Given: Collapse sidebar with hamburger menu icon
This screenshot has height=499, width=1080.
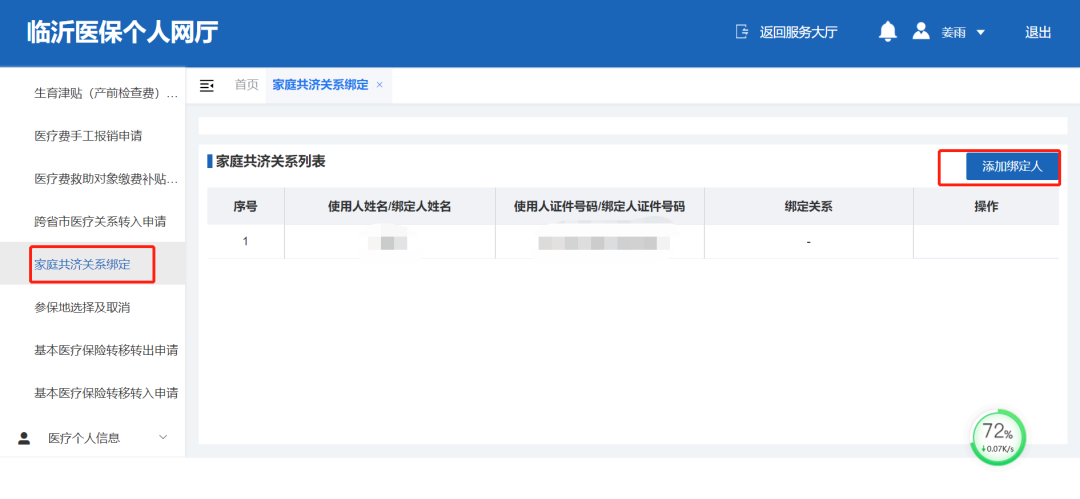Looking at the screenshot, I should click(x=207, y=85).
